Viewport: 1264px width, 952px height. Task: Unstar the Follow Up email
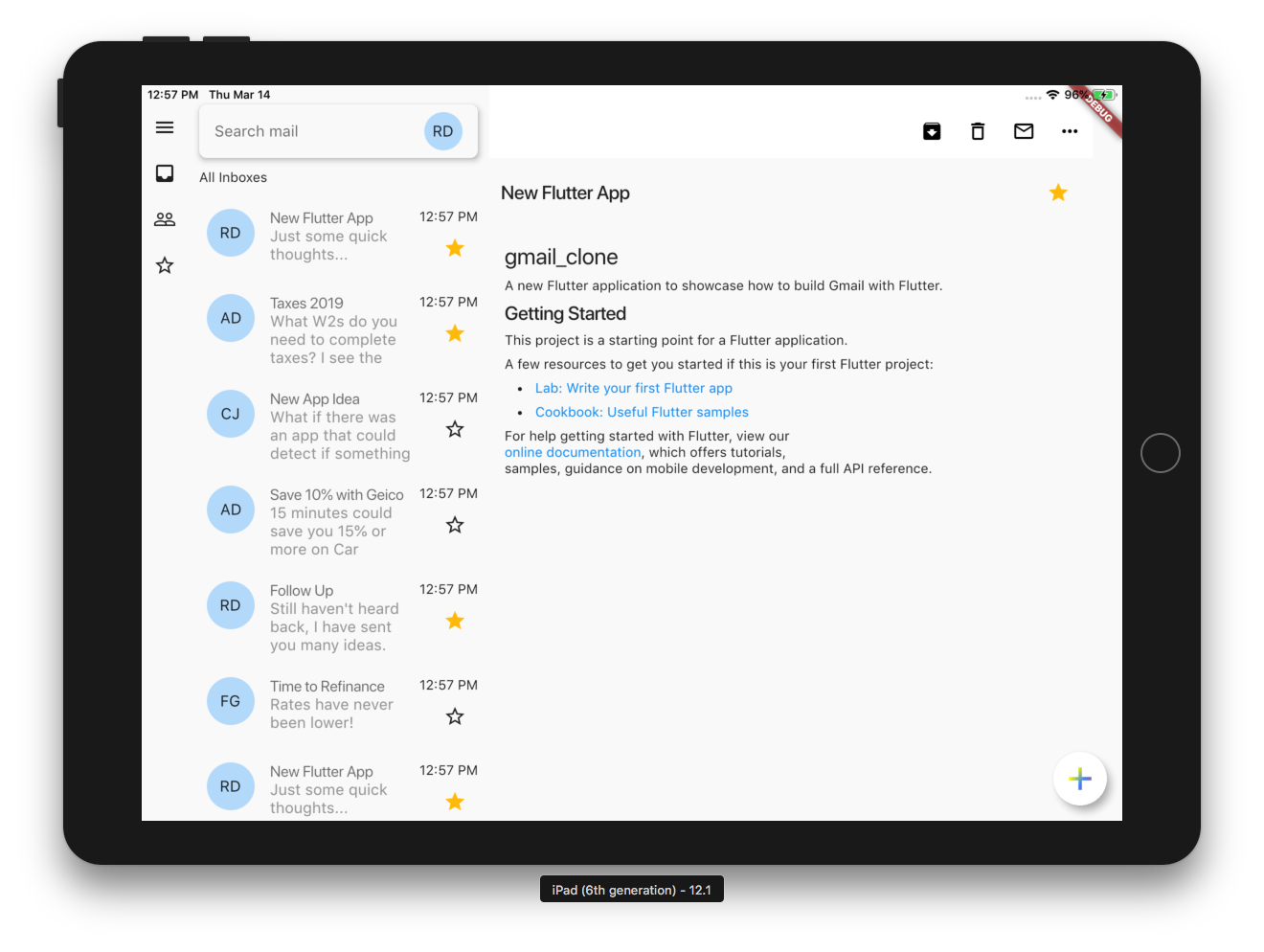pyautogui.click(x=455, y=621)
